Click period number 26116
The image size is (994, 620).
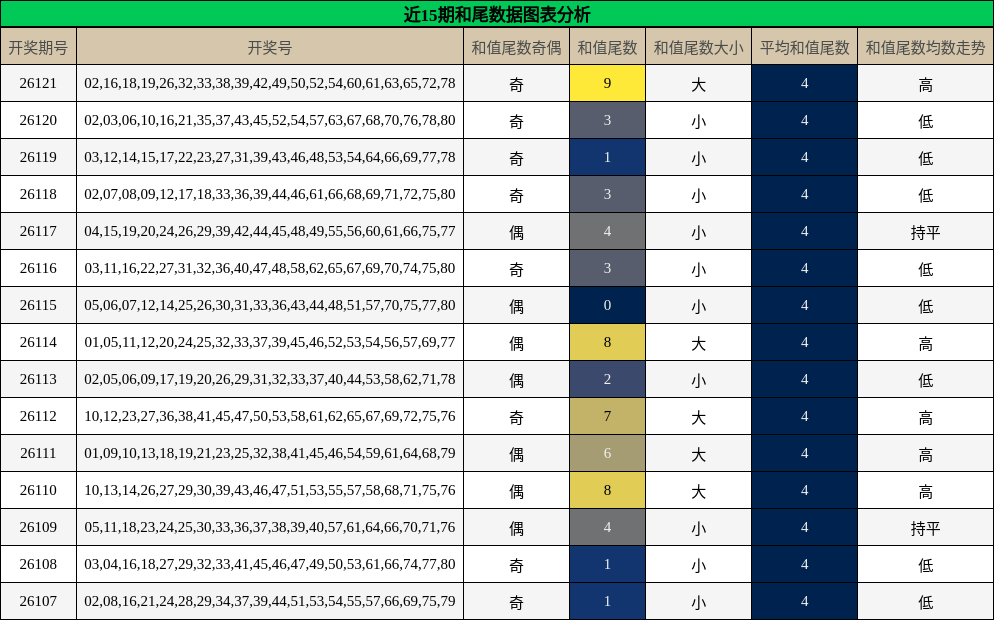pyautogui.click(x=38, y=268)
